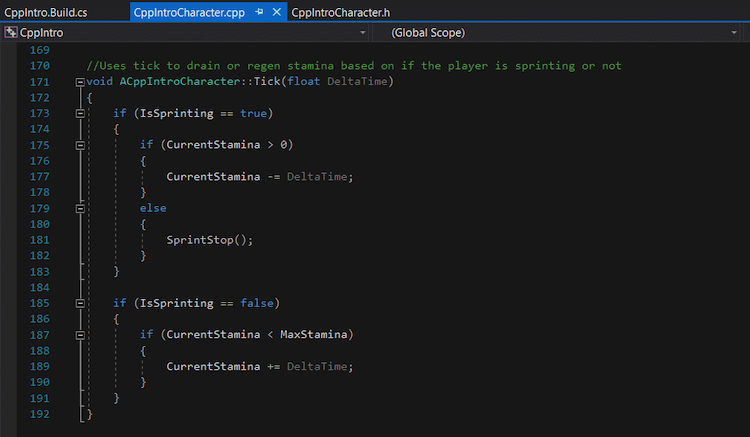This screenshot has width=750, height=437.
Task: Click the true keyword on line 173
Action: [x=253, y=113]
